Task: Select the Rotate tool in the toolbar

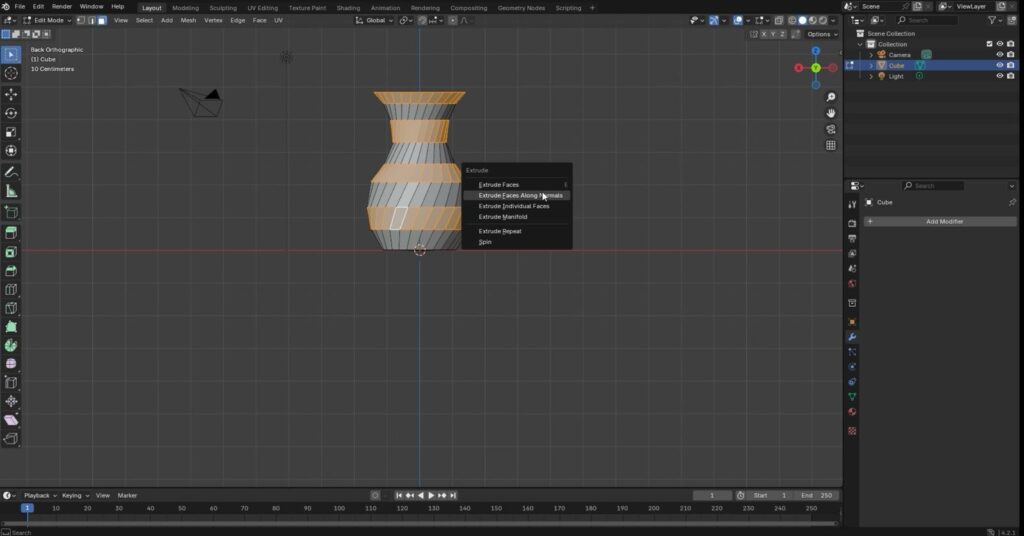Action: 11,113
